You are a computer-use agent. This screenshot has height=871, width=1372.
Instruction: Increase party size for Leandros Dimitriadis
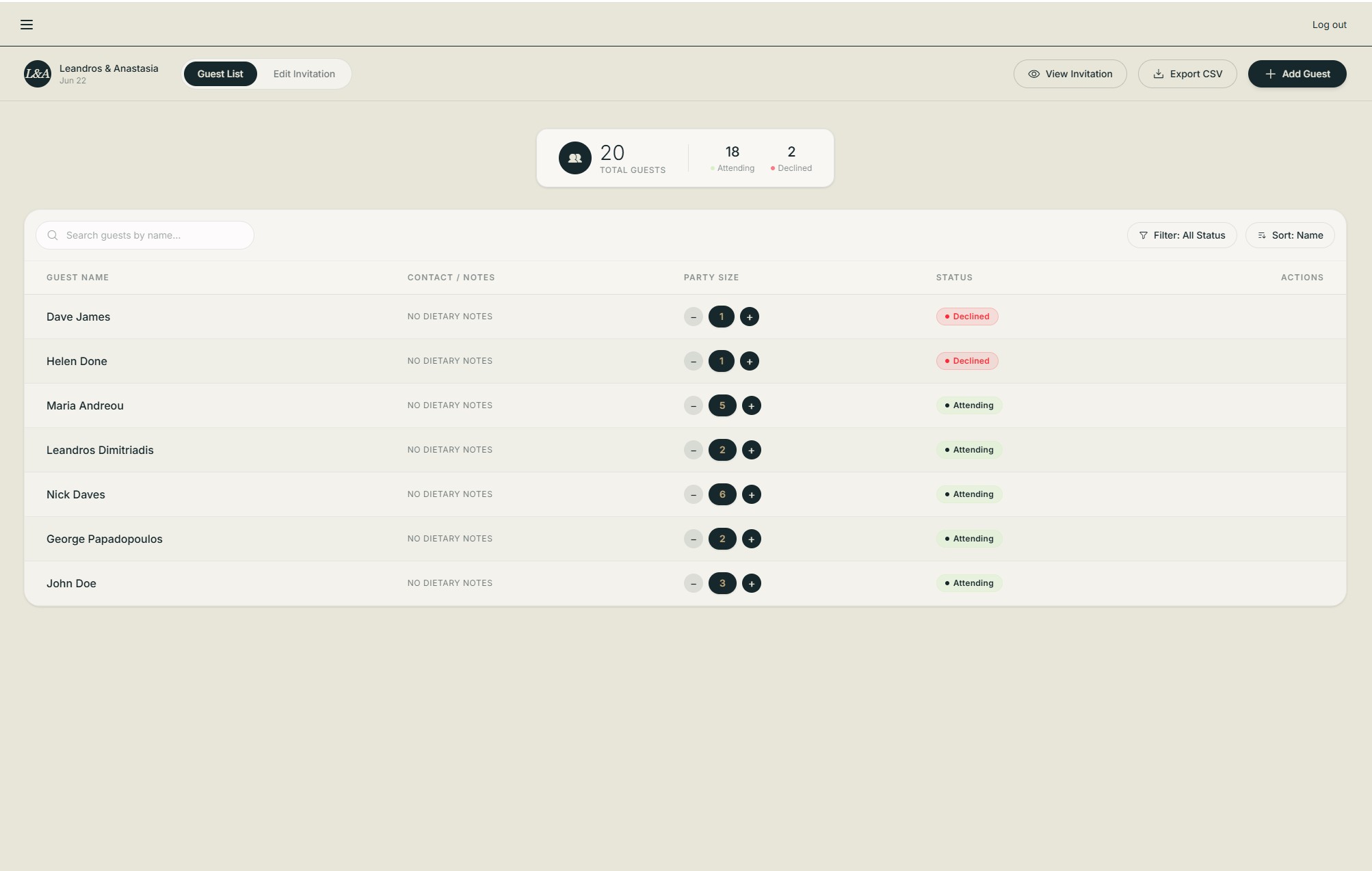(x=752, y=450)
